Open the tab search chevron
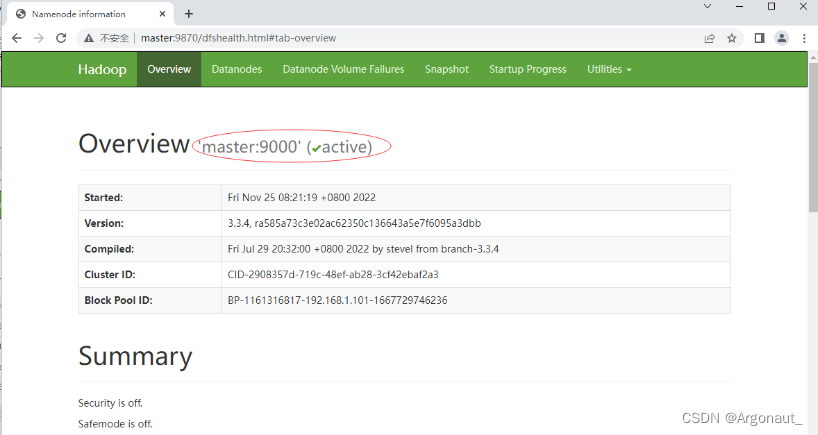This screenshot has width=818, height=435. [707, 6]
